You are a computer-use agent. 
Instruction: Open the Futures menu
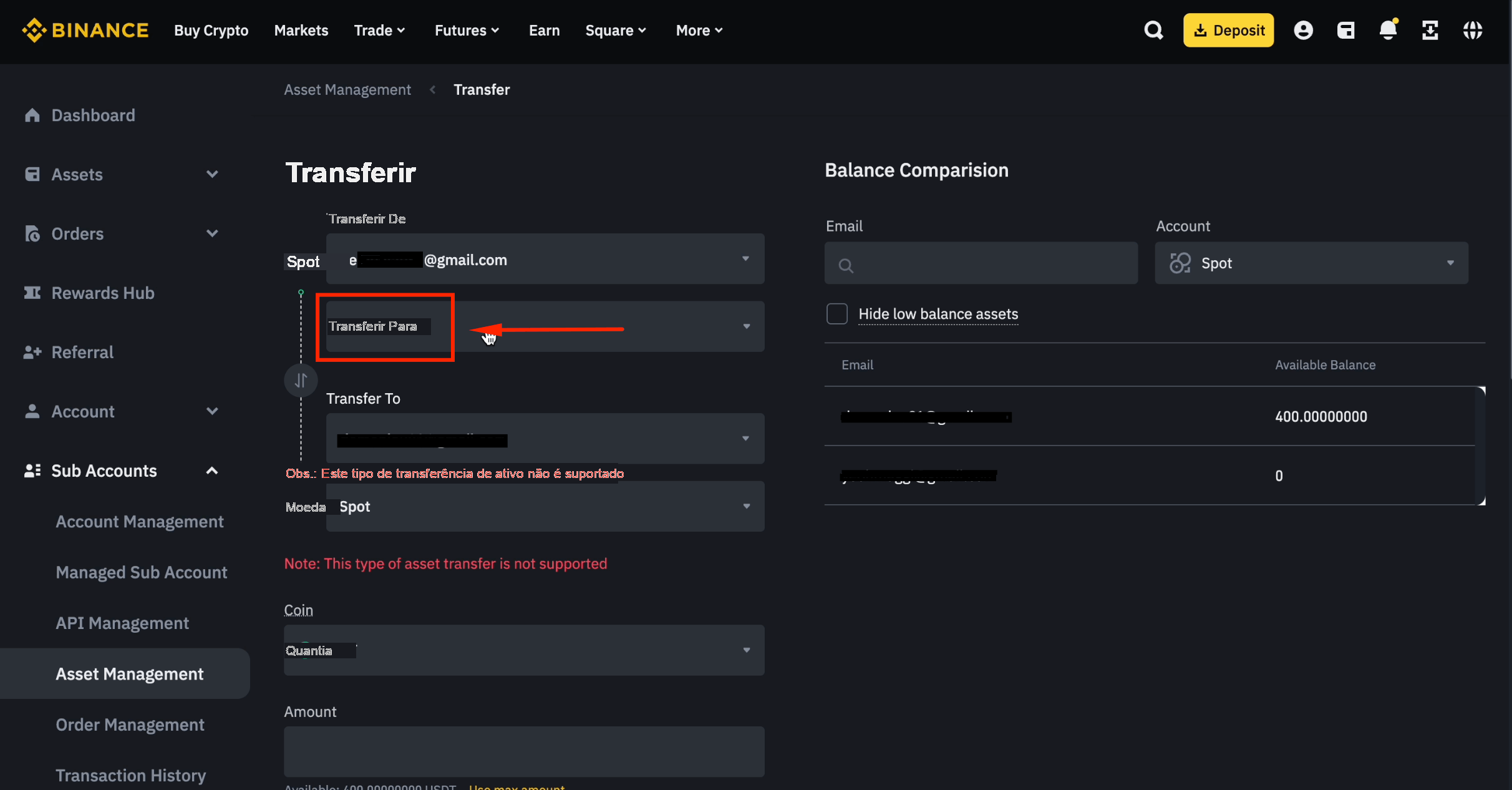click(467, 30)
